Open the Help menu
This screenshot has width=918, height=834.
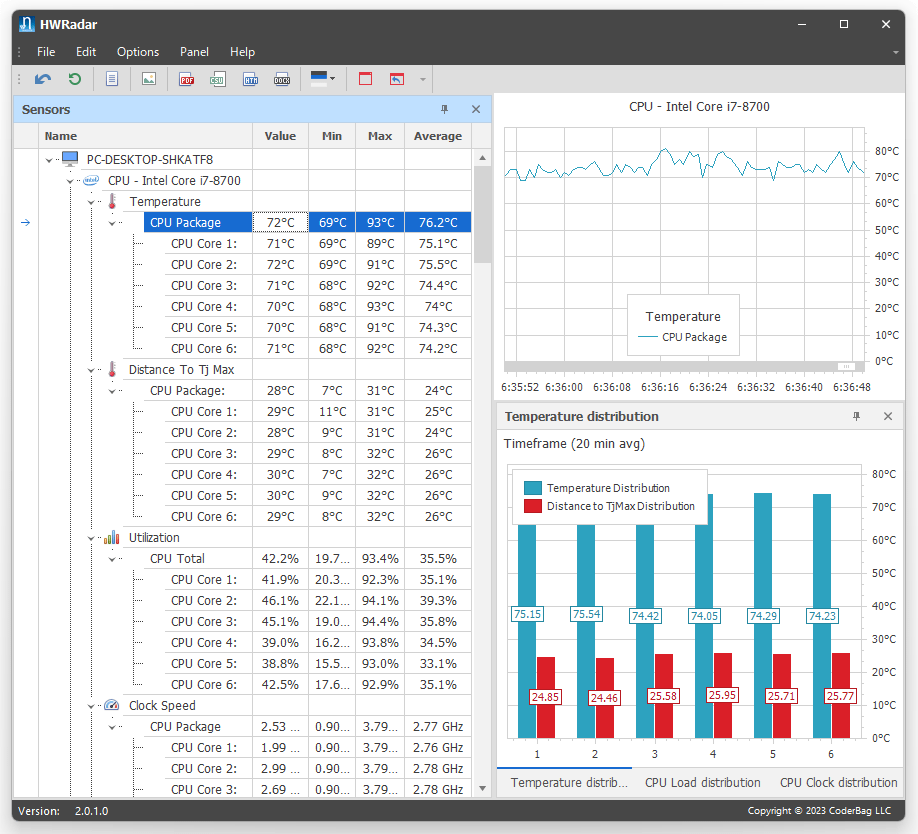coord(242,52)
